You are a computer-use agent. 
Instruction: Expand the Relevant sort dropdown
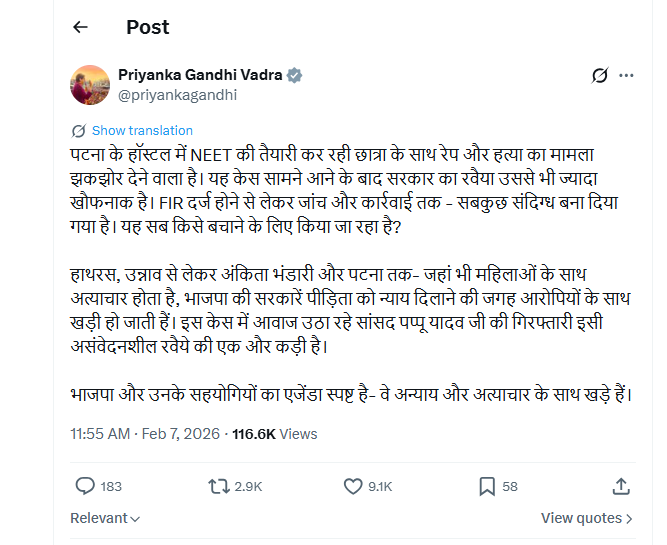point(105,518)
